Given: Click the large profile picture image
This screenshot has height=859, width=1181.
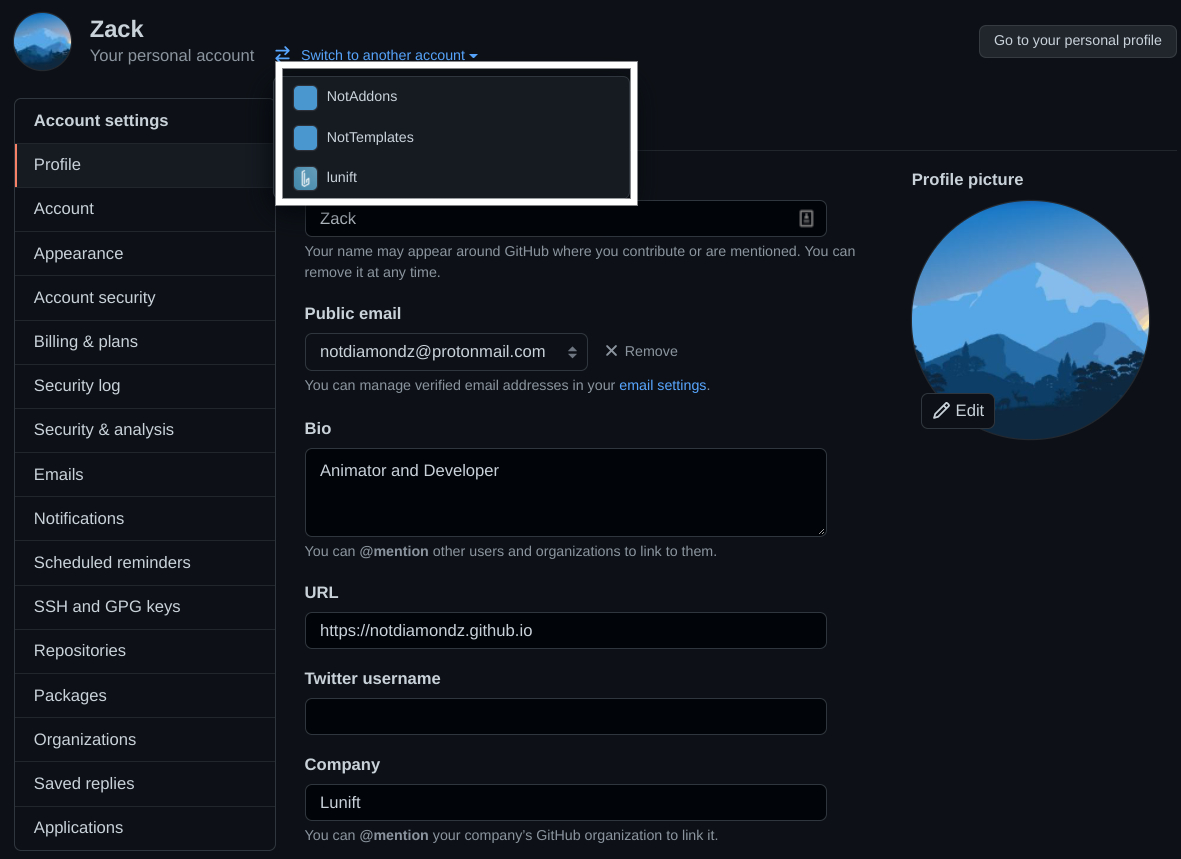Looking at the screenshot, I should [x=1030, y=319].
